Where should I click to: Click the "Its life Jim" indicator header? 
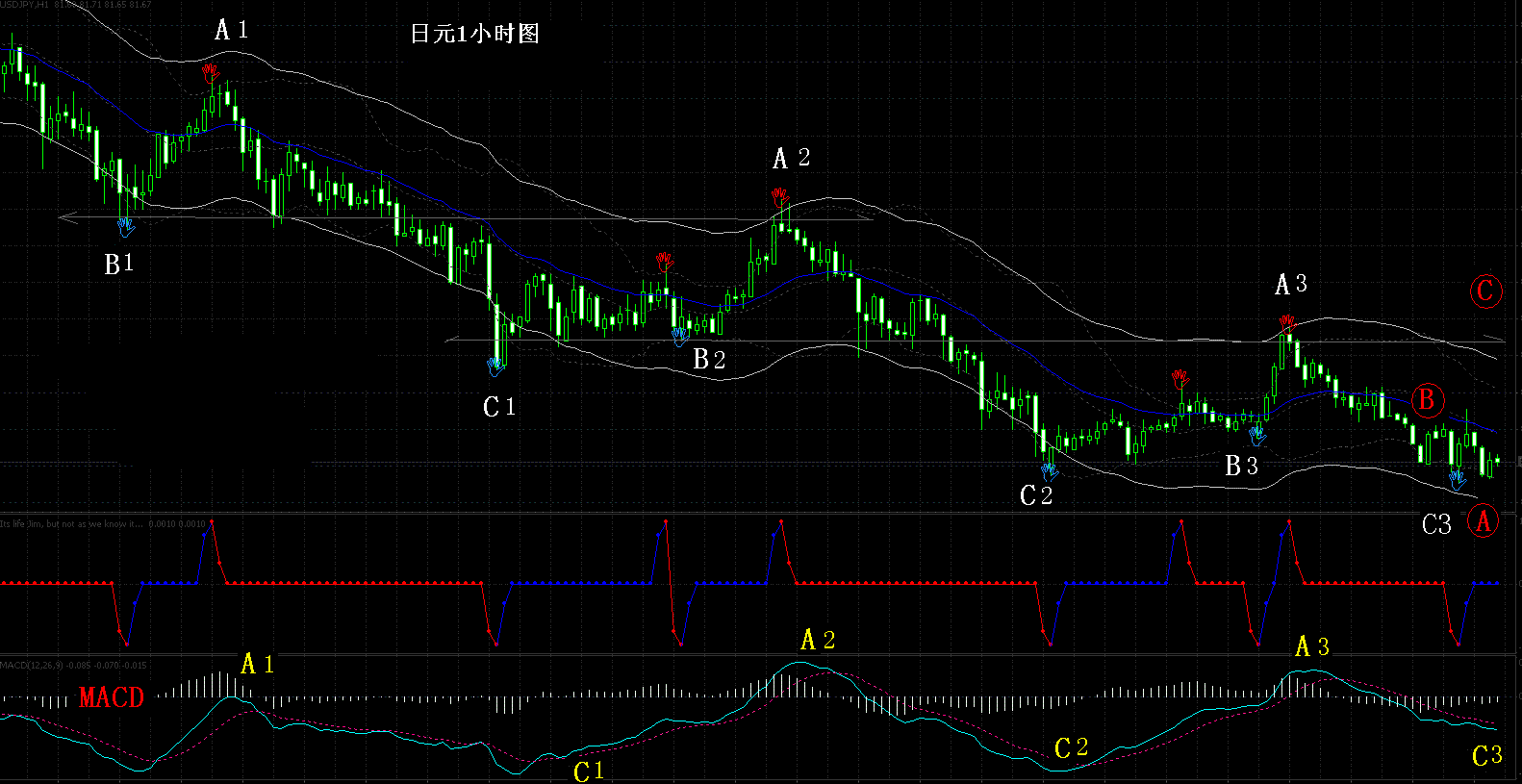[103, 524]
